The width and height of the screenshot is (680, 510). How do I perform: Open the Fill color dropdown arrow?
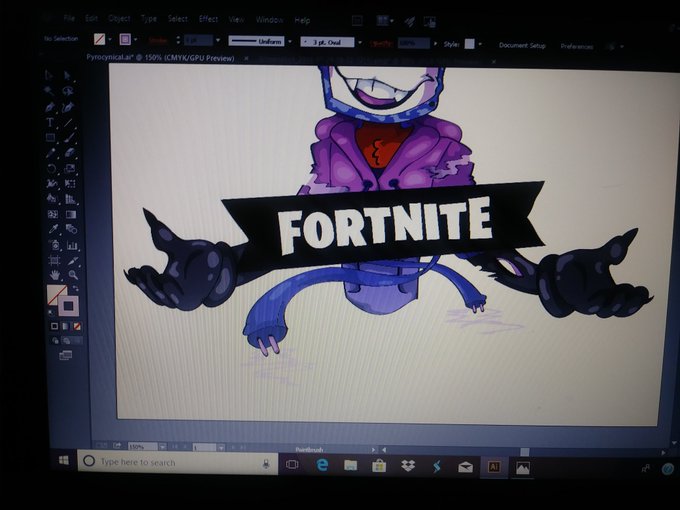110,39
